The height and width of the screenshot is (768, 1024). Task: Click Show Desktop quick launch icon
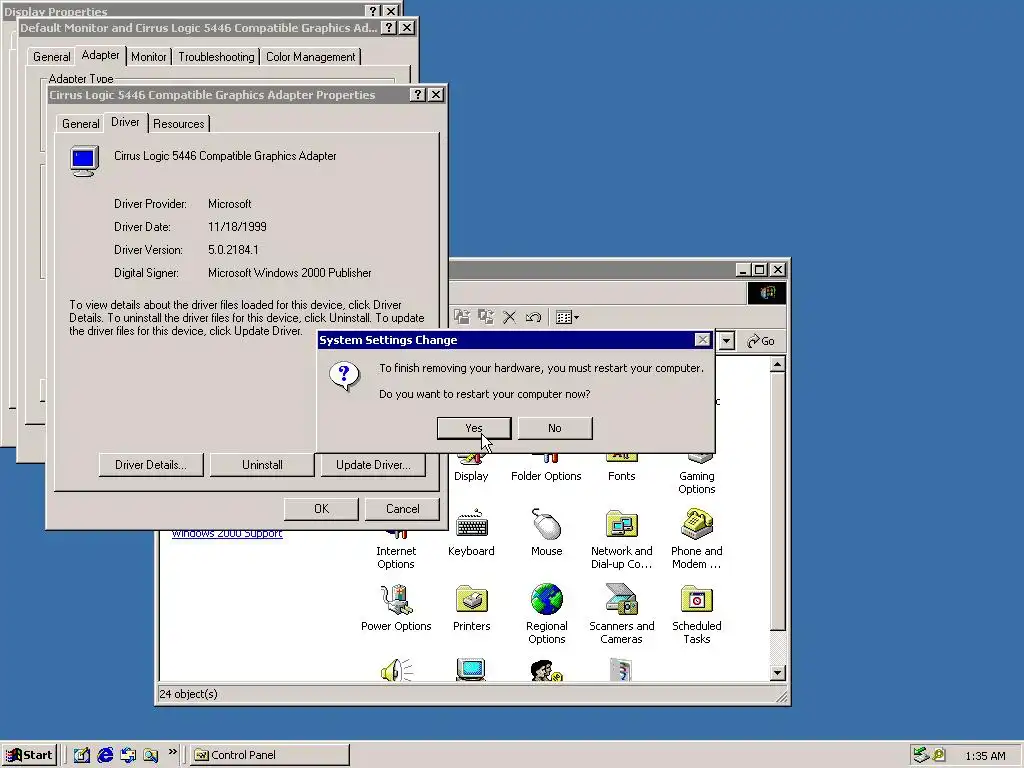click(x=82, y=755)
